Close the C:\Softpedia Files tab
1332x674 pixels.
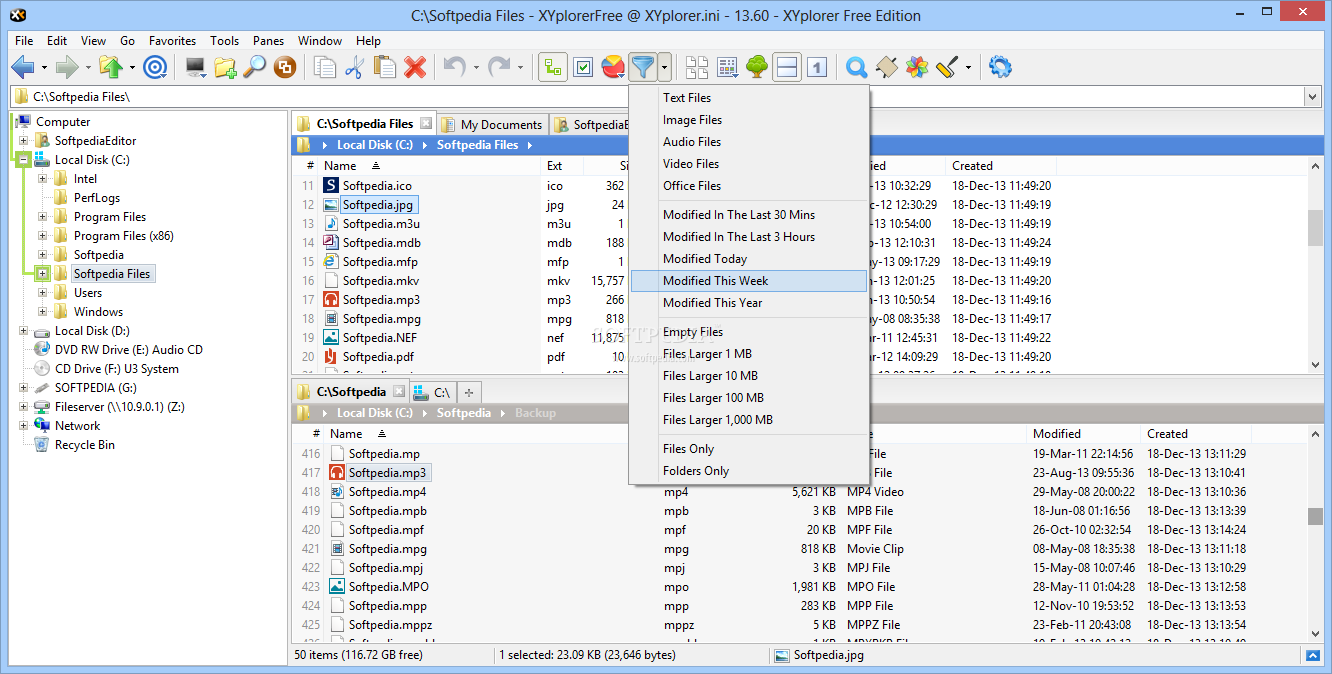coord(426,124)
